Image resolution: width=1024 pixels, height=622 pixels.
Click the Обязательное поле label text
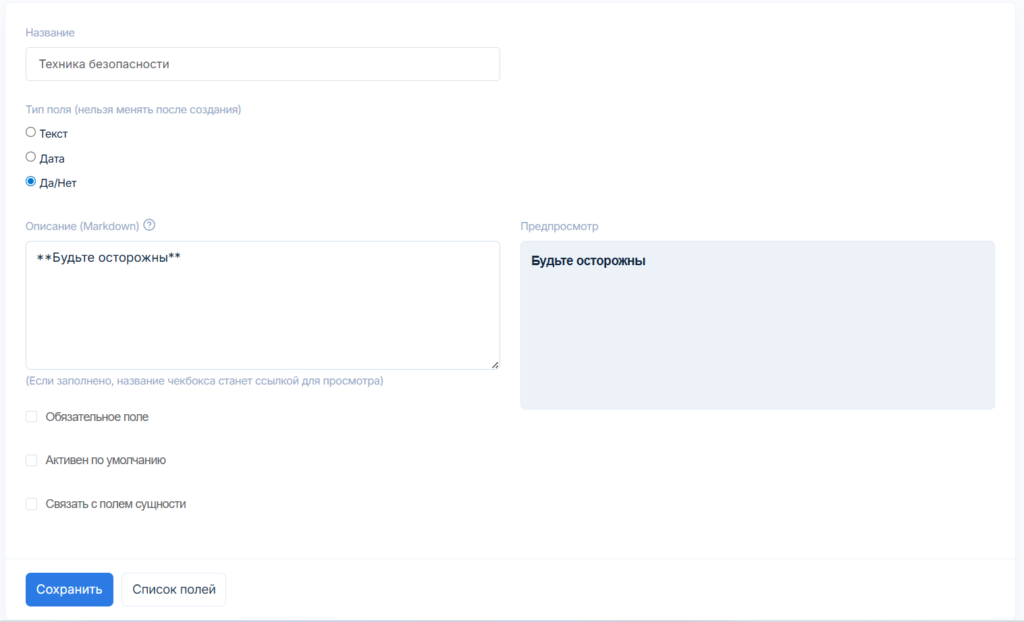[x=97, y=417]
